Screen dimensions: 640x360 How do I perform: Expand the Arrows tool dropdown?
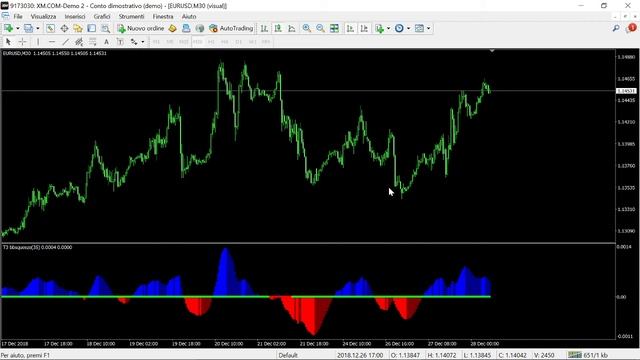[142, 42]
